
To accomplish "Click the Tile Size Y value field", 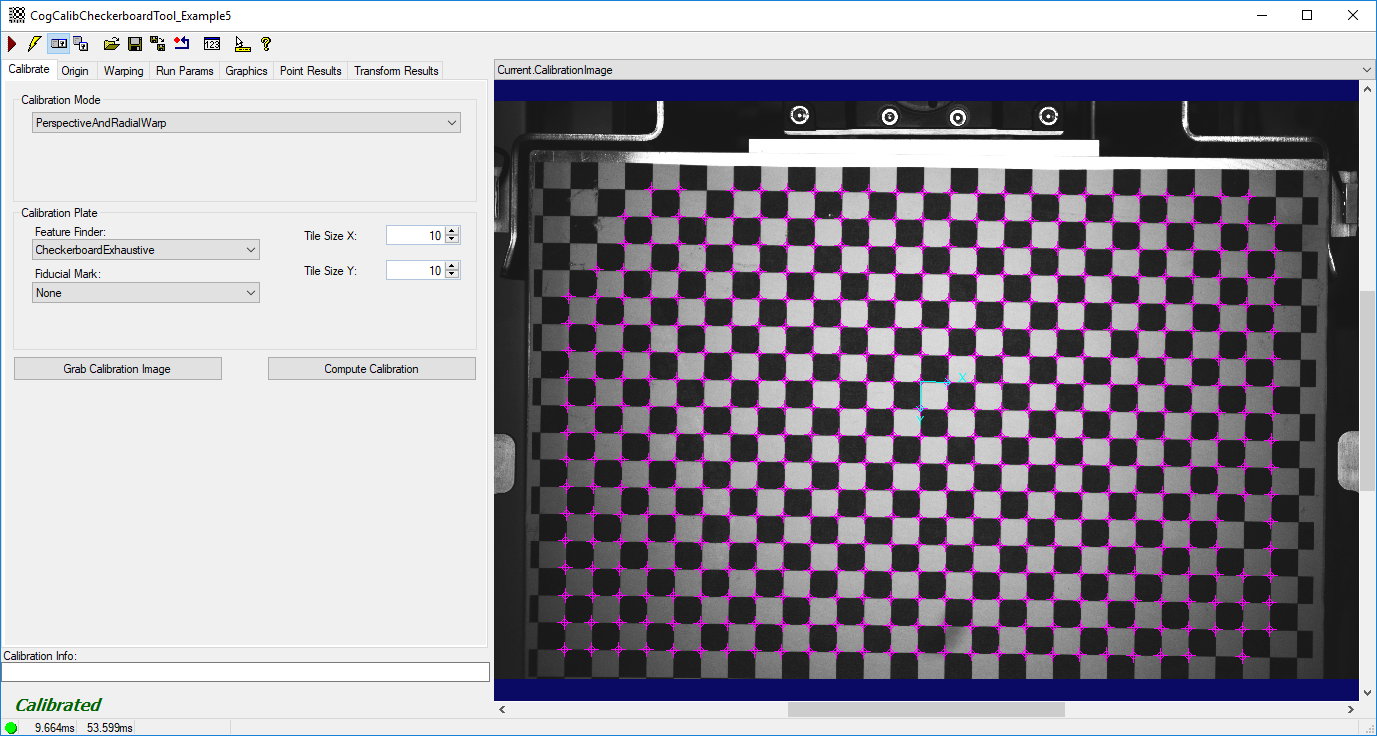I will (415, 271).
